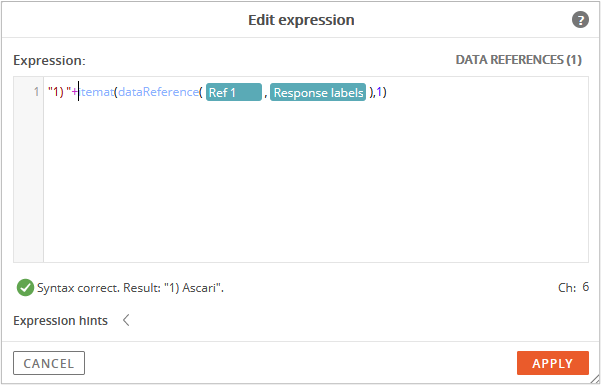Click the itemat function name
This screenshot has height=385, width=601.
pyautogui.click(x=96, y=92)
